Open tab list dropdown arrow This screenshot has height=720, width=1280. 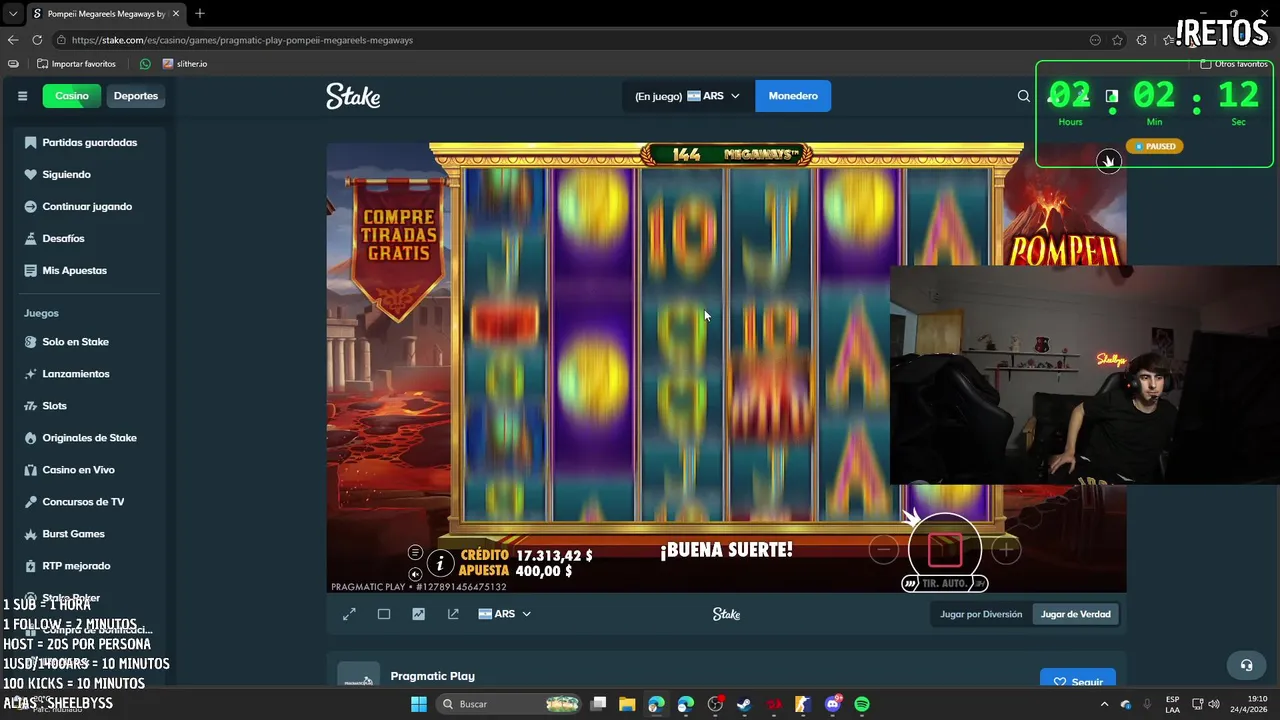pos(13,14)
